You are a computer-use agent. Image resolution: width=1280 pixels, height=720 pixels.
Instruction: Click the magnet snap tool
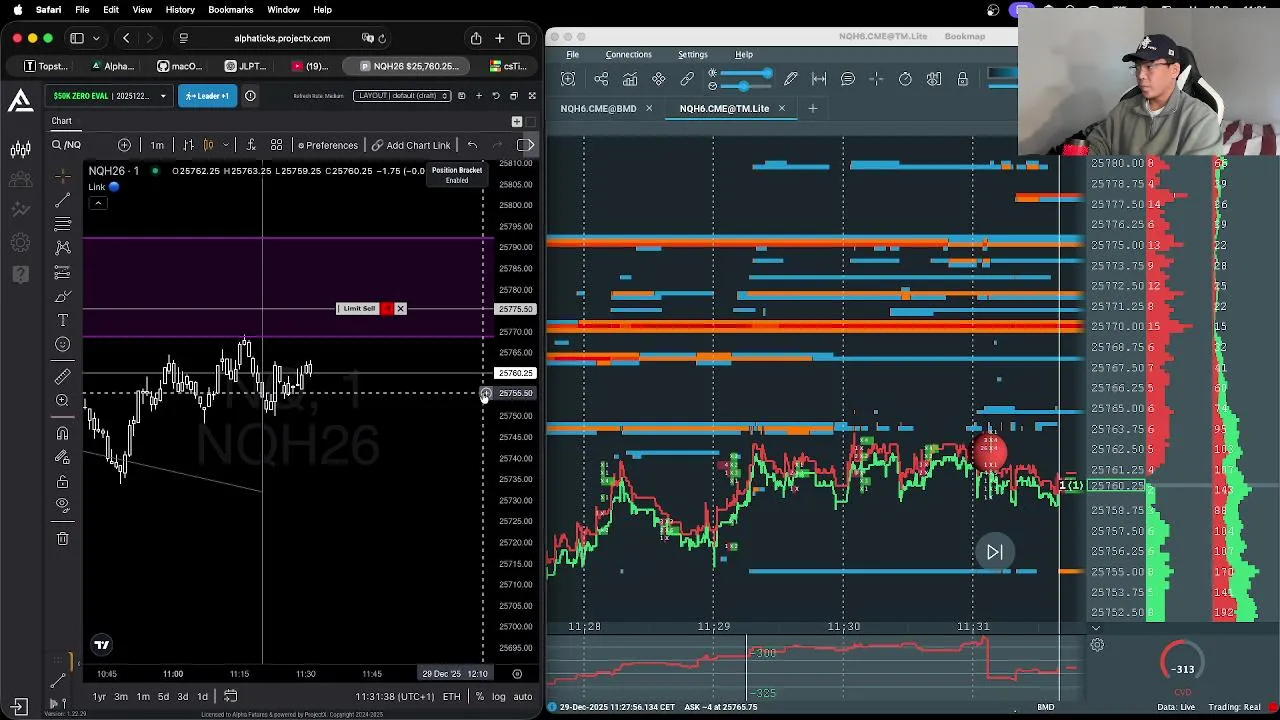point(62,432)
